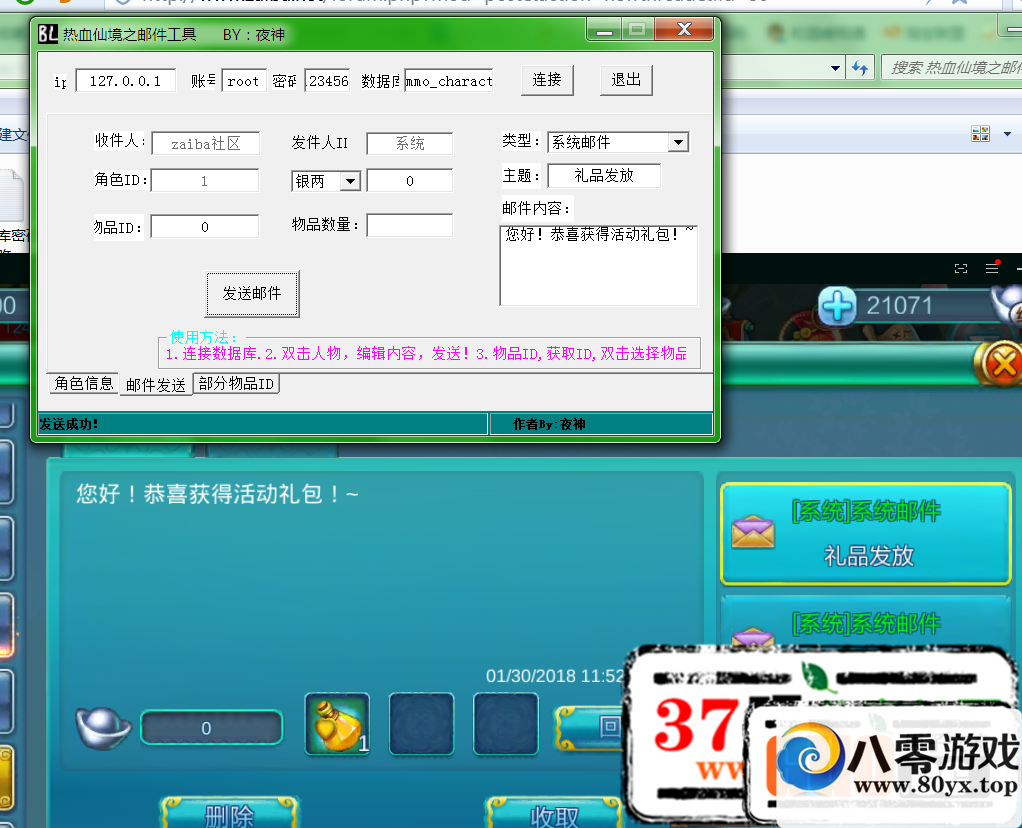Click the 邮件内容 message text area
1022x828 pixels.
click(598, 265)
